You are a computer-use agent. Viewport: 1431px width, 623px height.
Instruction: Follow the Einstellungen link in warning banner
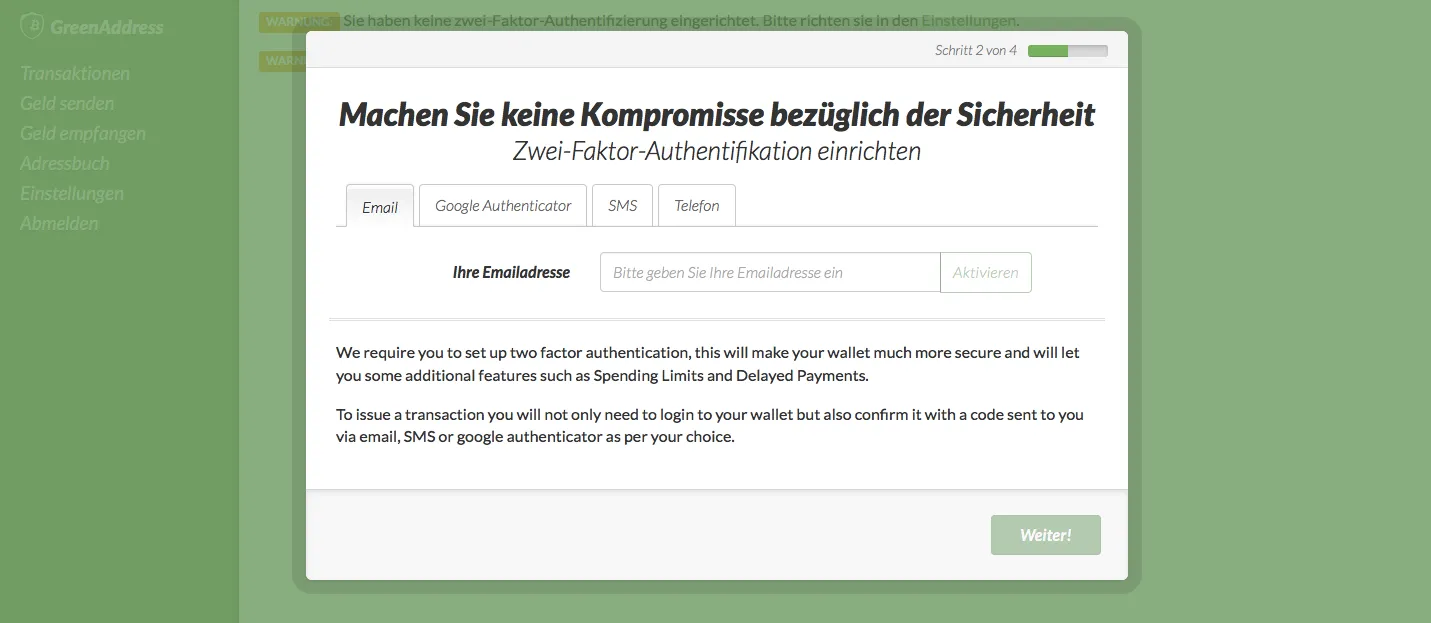tap(967, 20)
